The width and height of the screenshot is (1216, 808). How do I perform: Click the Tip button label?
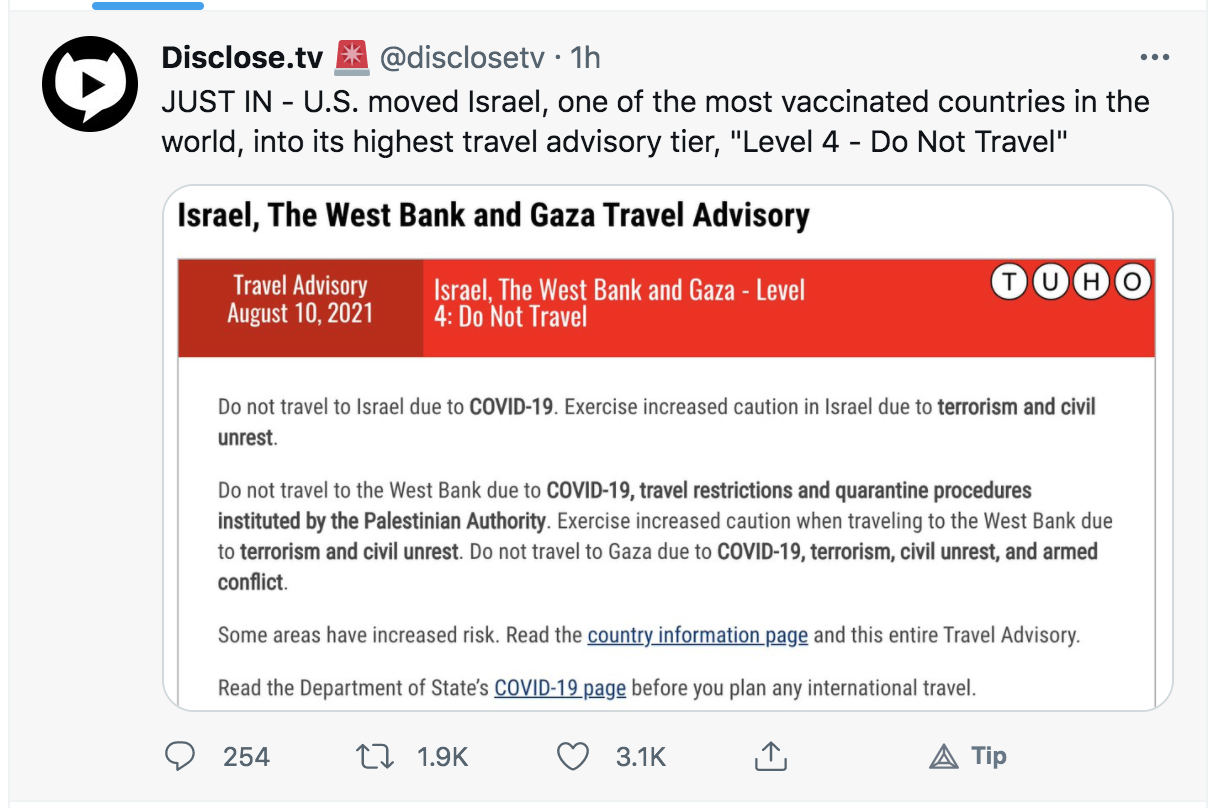(989, 756)
